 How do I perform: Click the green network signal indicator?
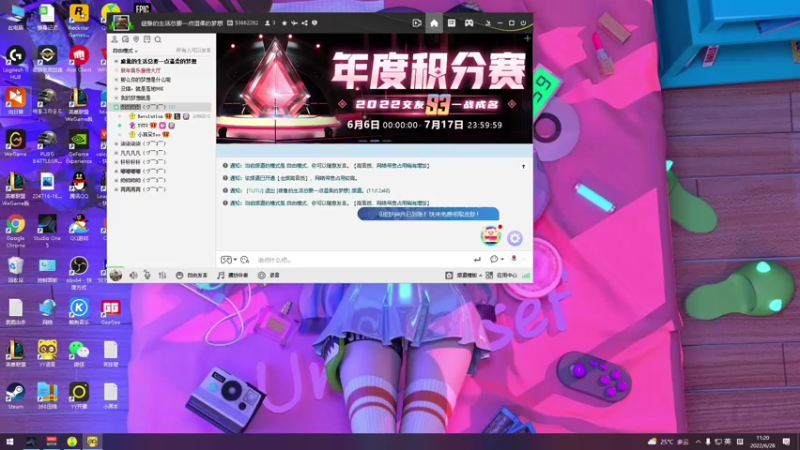(526, 275)
